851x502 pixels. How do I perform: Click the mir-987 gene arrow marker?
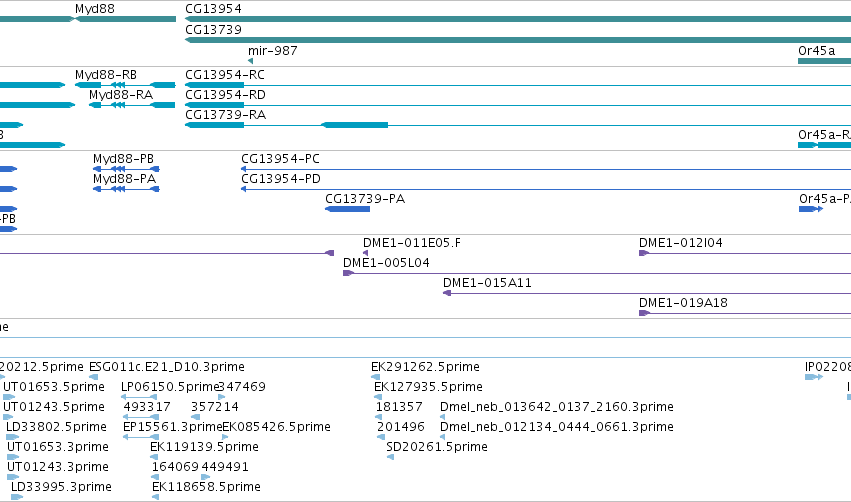click(250, 61)
